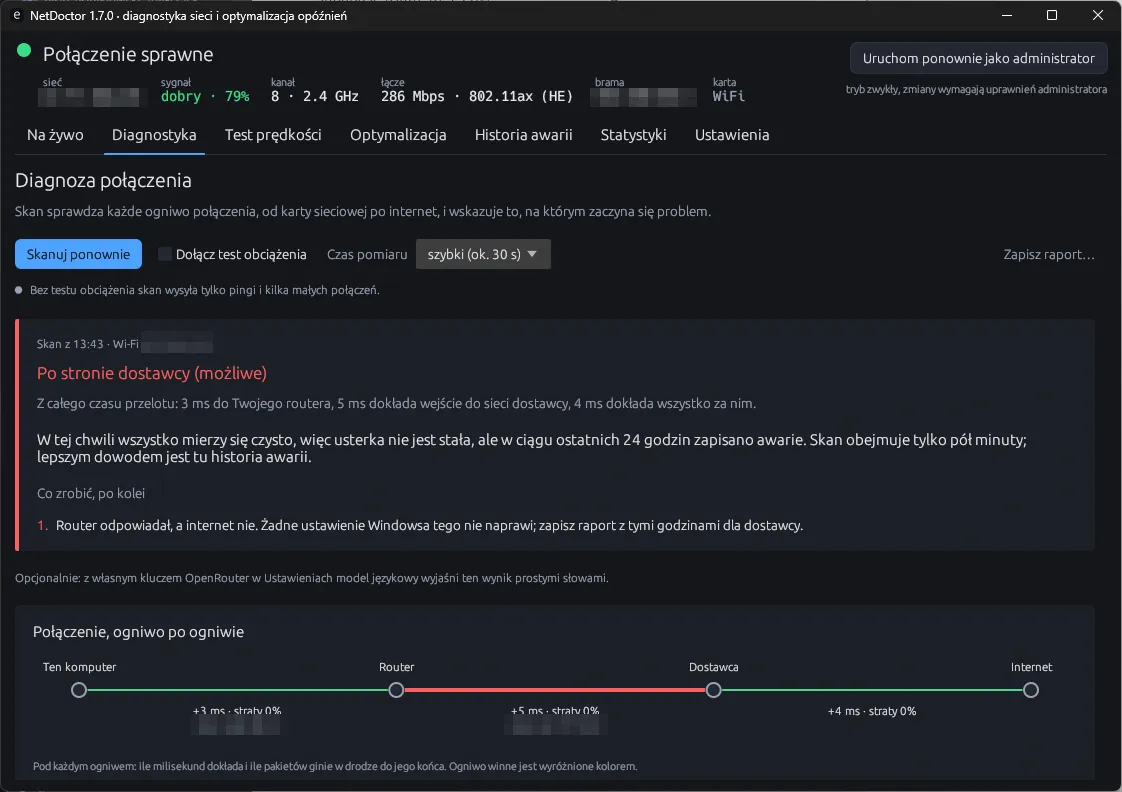
Task: Click the green connection status dot
Action: 24,50
